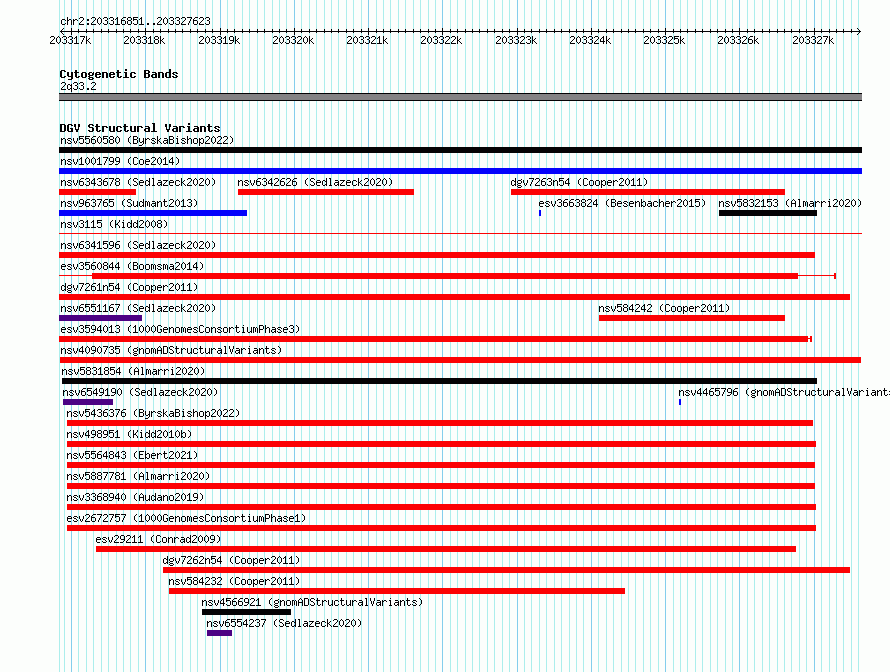Screen dimensions: 890x672
Task: Click nsv6549190 (Sedlazeck2020) label
Action: click(x=140, y=392)
